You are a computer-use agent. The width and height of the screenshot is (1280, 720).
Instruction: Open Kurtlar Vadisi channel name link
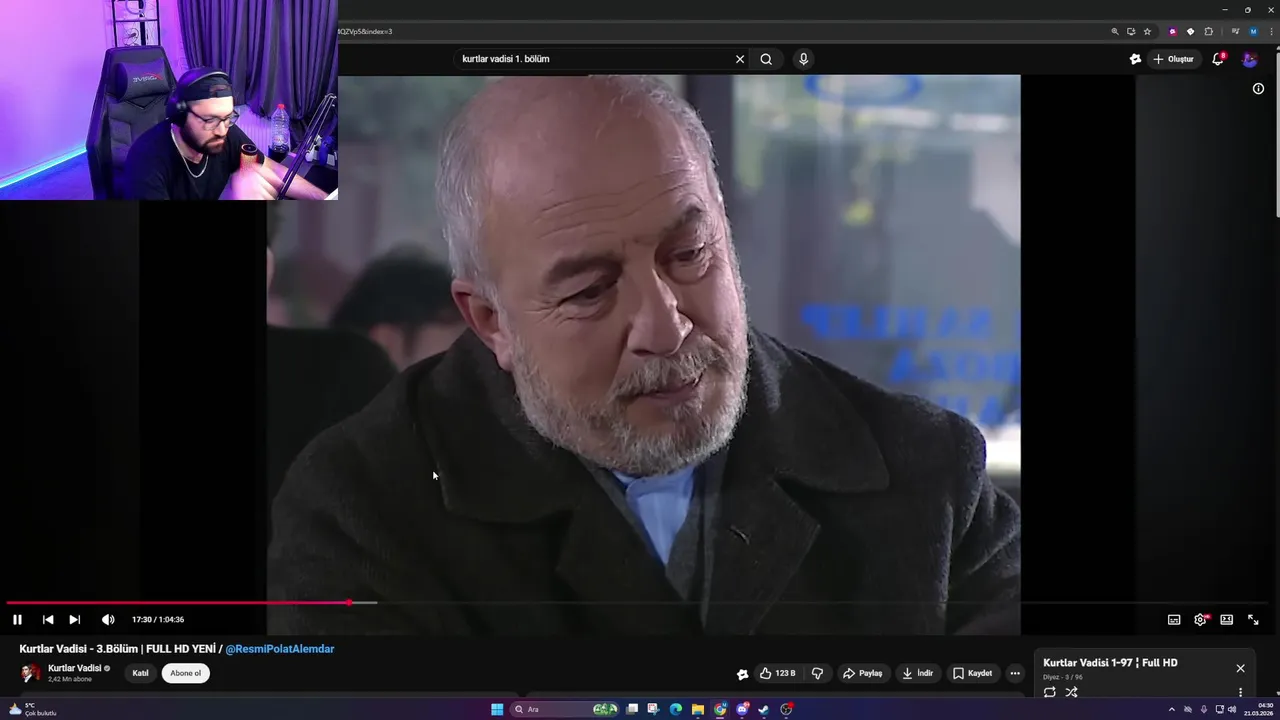pos(75,668)
